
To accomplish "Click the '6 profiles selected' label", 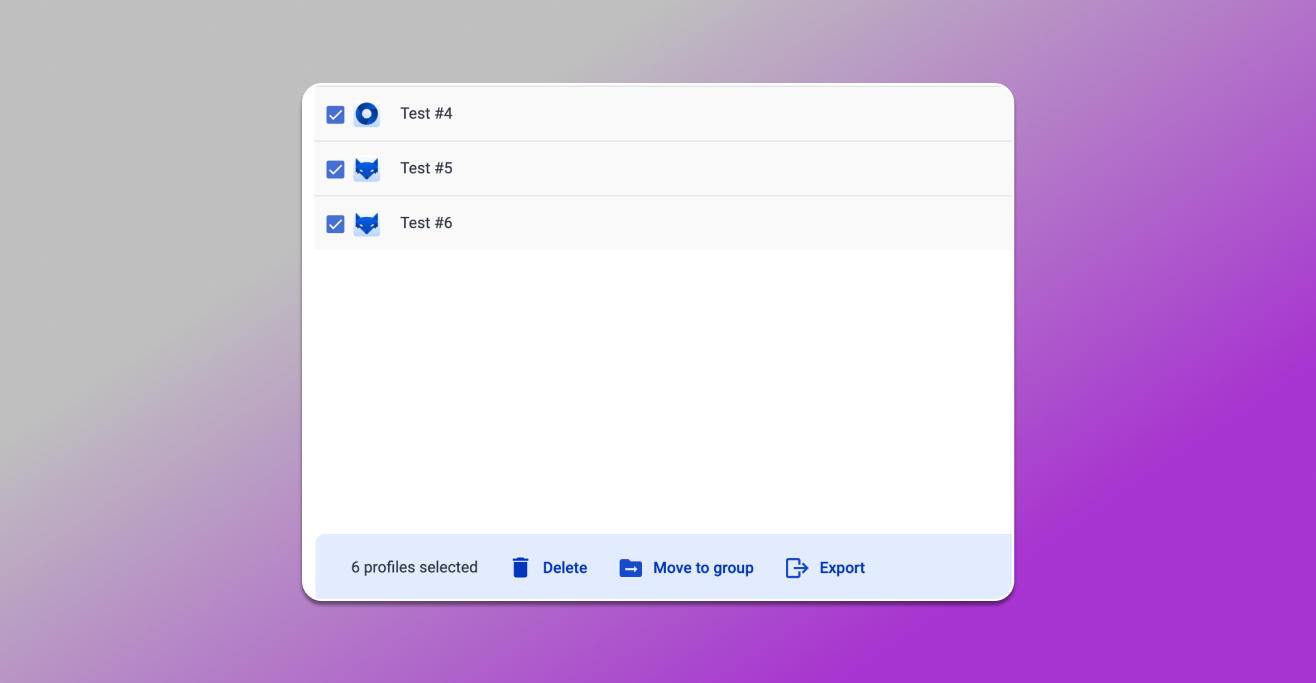I will coord(413,567).
